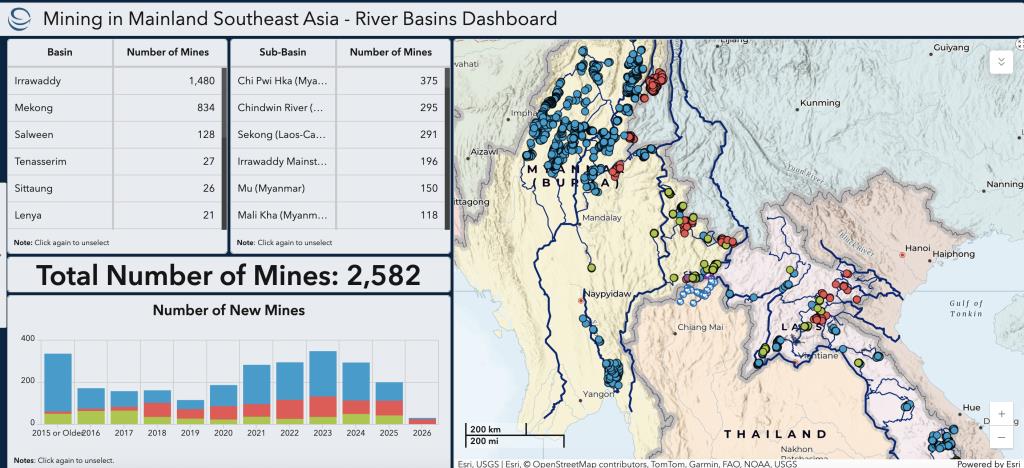Click the Hanoi label on the map
The height and width of the screenshot is (468, 1024).
916,248
